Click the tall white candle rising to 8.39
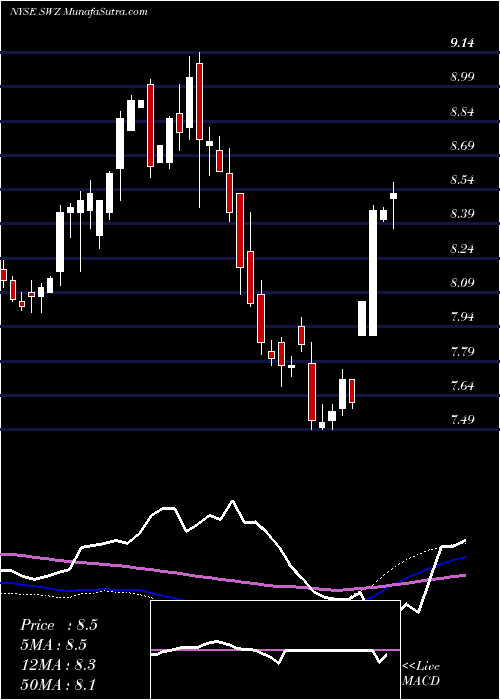Image resolution: width=500 pixels, height=700 pixels. 373,273
